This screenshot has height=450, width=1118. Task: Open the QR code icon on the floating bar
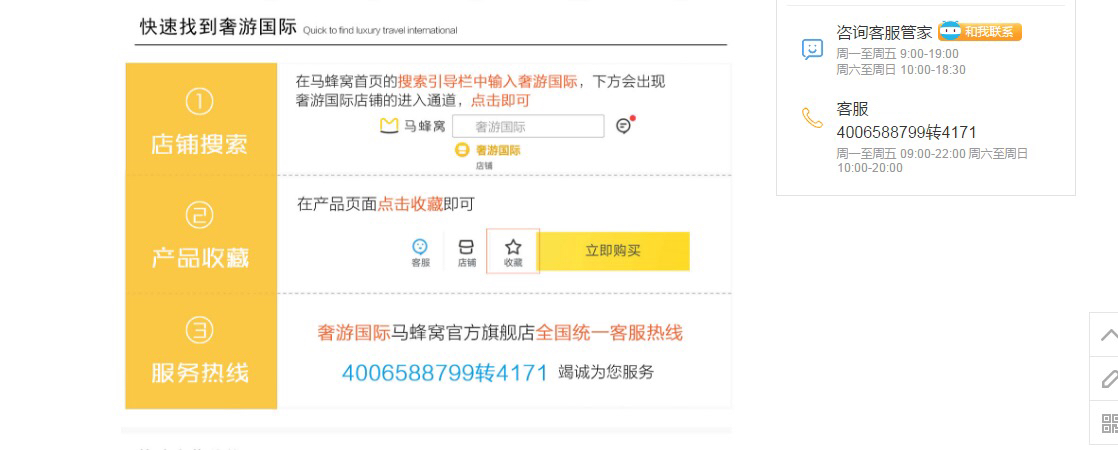coord(1109,423)
